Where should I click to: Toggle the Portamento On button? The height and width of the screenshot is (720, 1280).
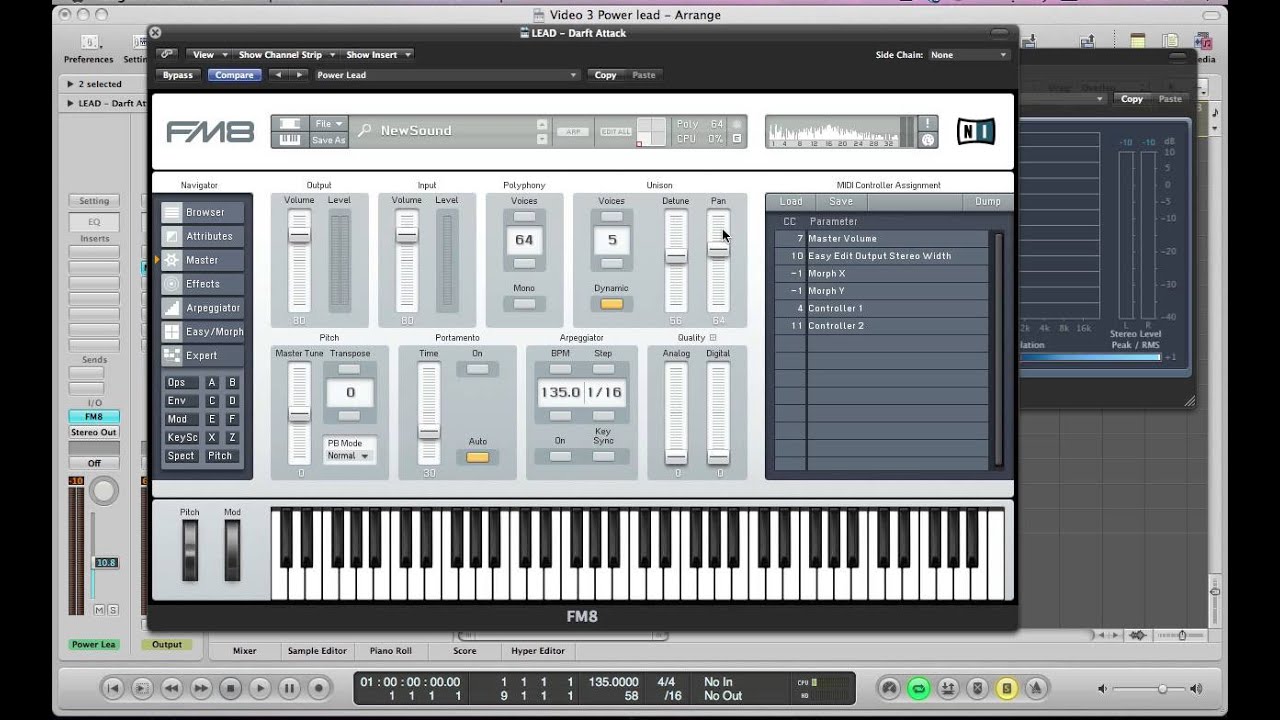tap(478, 369)
